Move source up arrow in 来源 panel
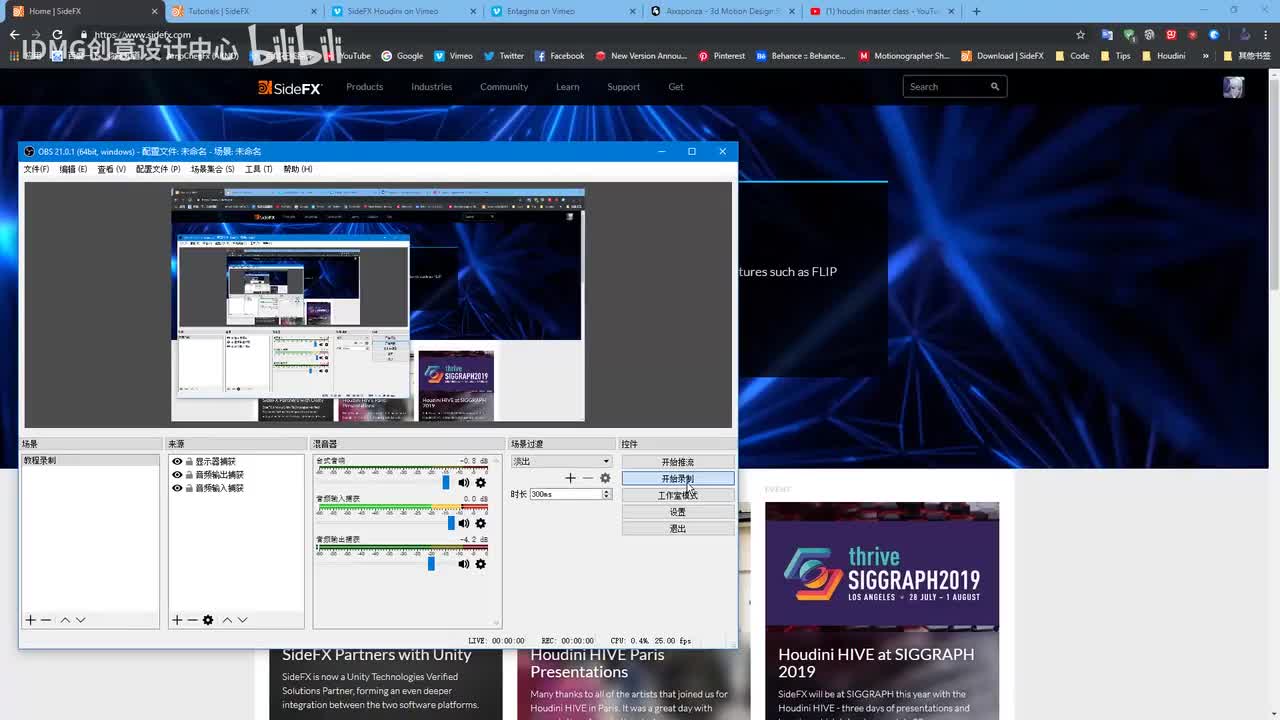 coord(227,620)
